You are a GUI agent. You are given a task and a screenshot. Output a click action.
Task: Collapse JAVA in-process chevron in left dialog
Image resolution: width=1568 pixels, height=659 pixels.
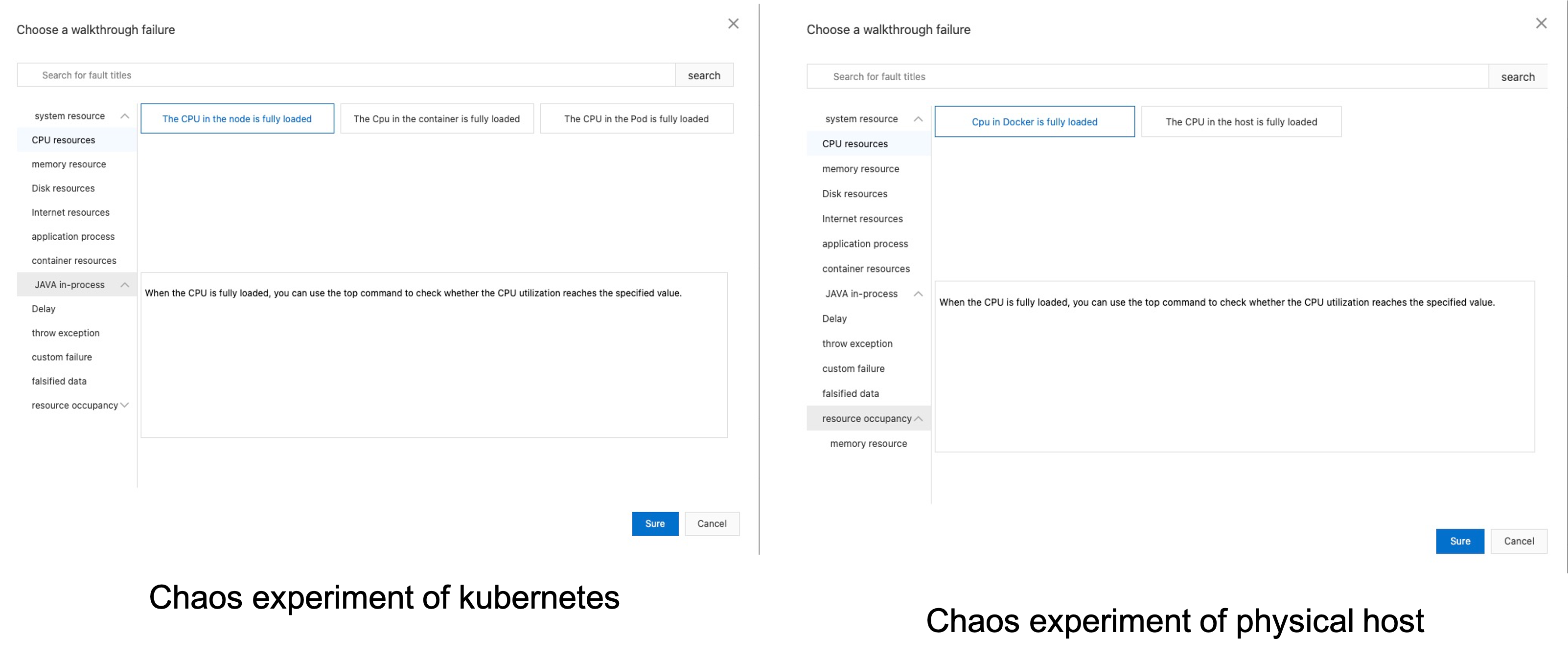(x=125, y=285)
